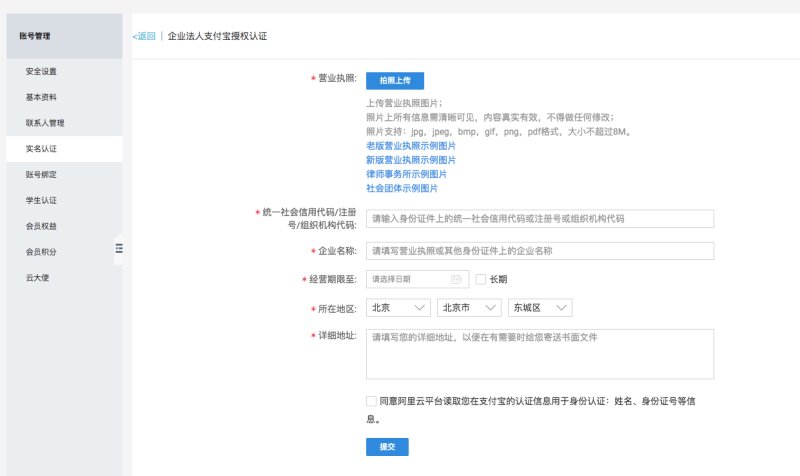Check the 长期 checkbox
Screen dimensions: 800x476
coord(481,279)
